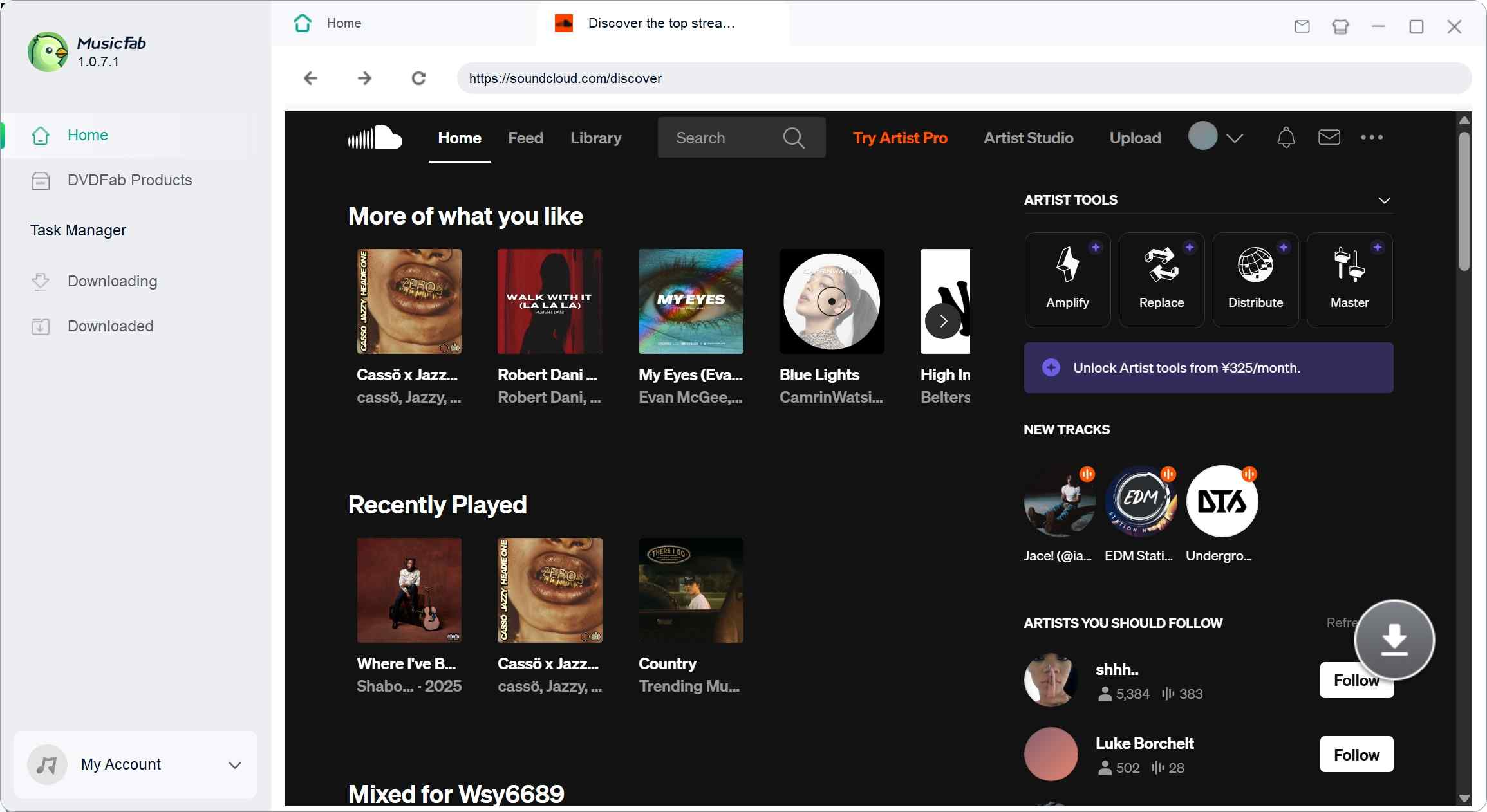The width and height of the screenshot is (1487, 812).
Task: Open Cassö x Jazz... cover in More of what you like
Action: 409,301
